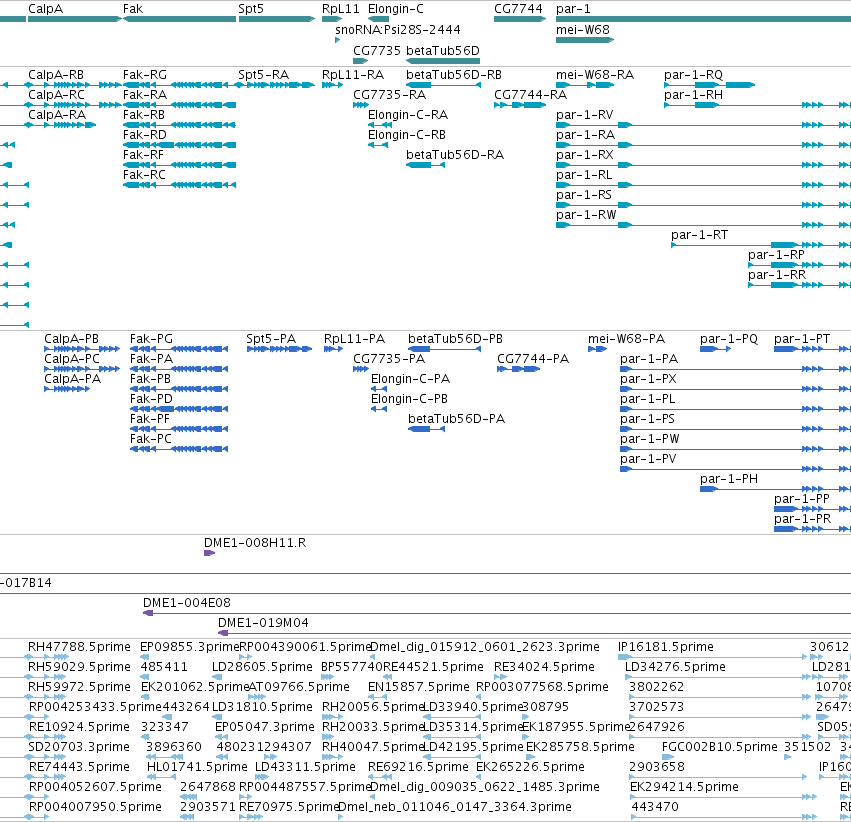Select the CalpA gene feature
This screenshot has width=851, height=822.
tap(75, 19)
